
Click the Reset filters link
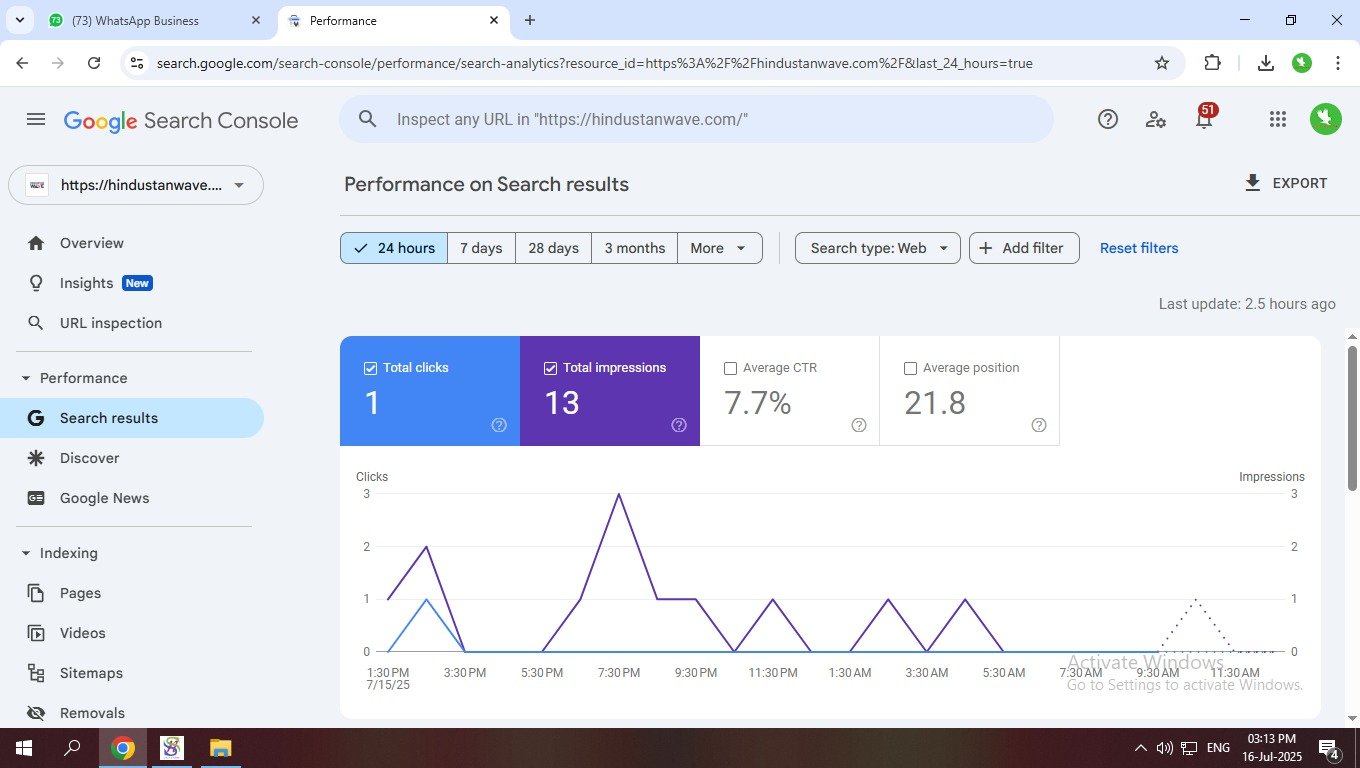coord(1139,248)
